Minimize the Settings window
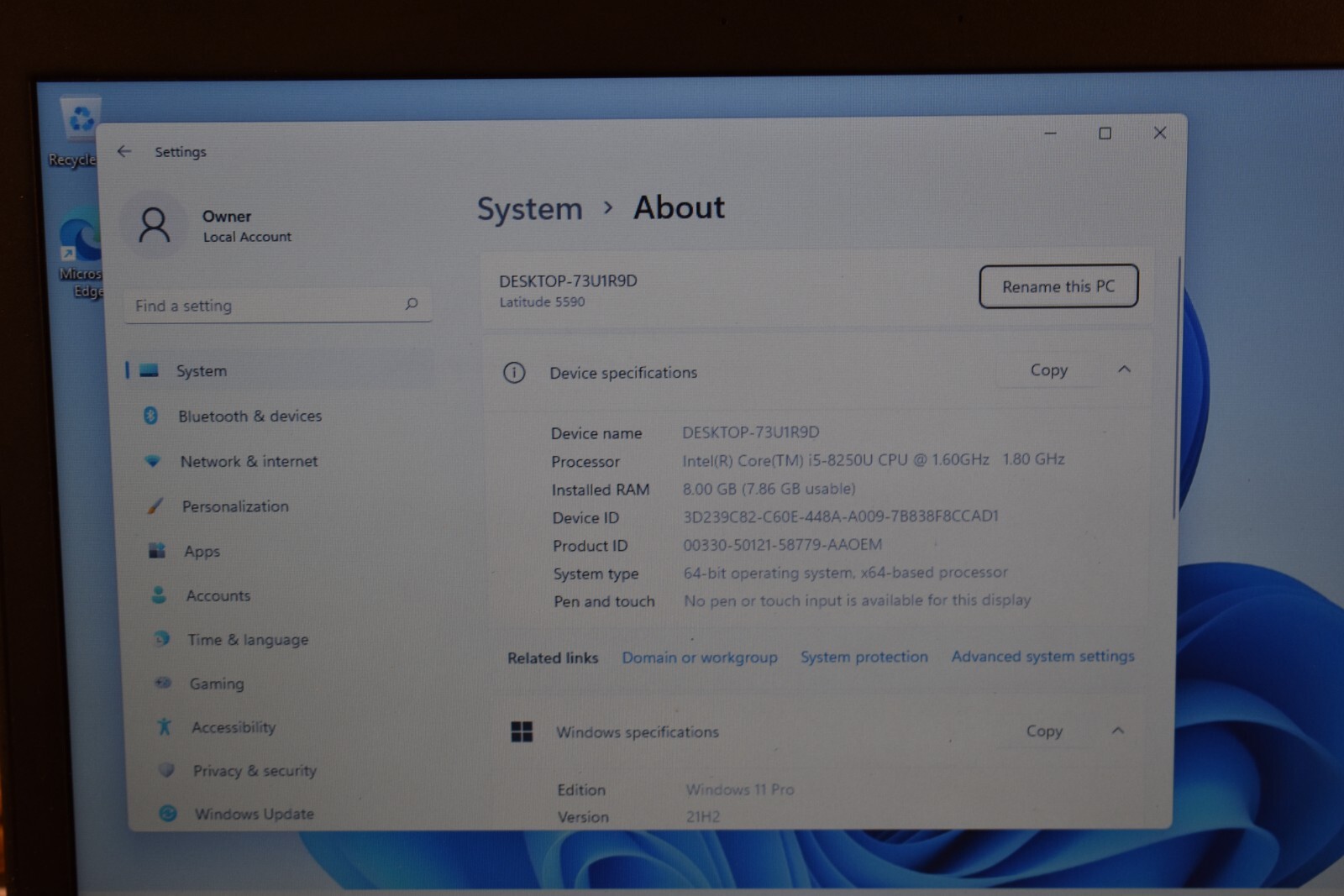Image resolution: width=1344 pixels, height=896 pixels. click(x=1050, y=134)
